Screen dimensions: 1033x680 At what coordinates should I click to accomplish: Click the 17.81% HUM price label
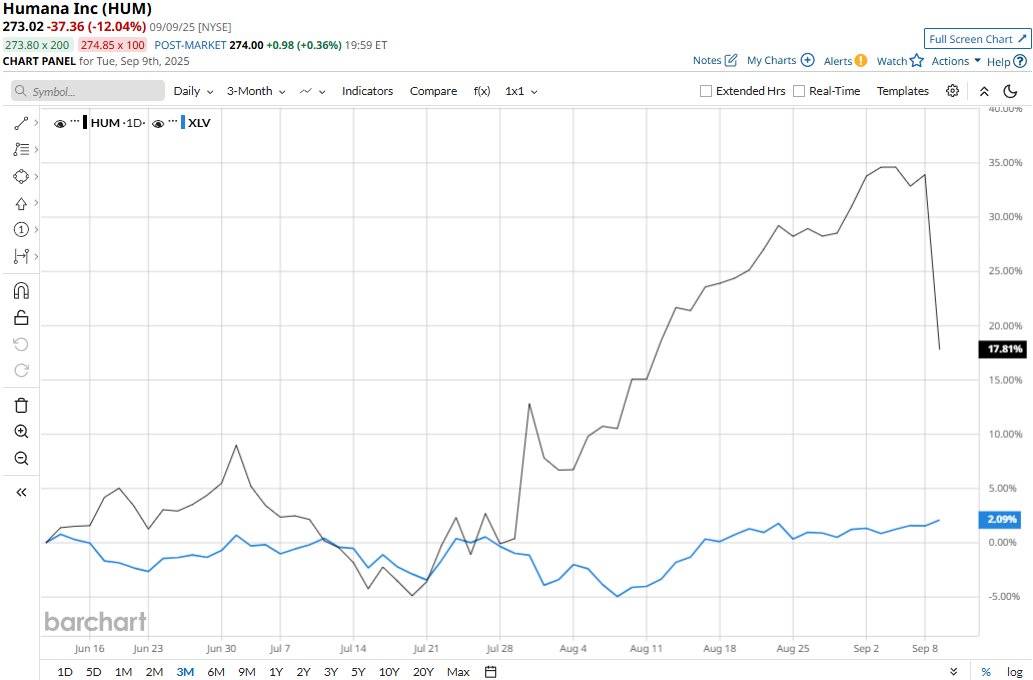click(x=1004, y=349)
